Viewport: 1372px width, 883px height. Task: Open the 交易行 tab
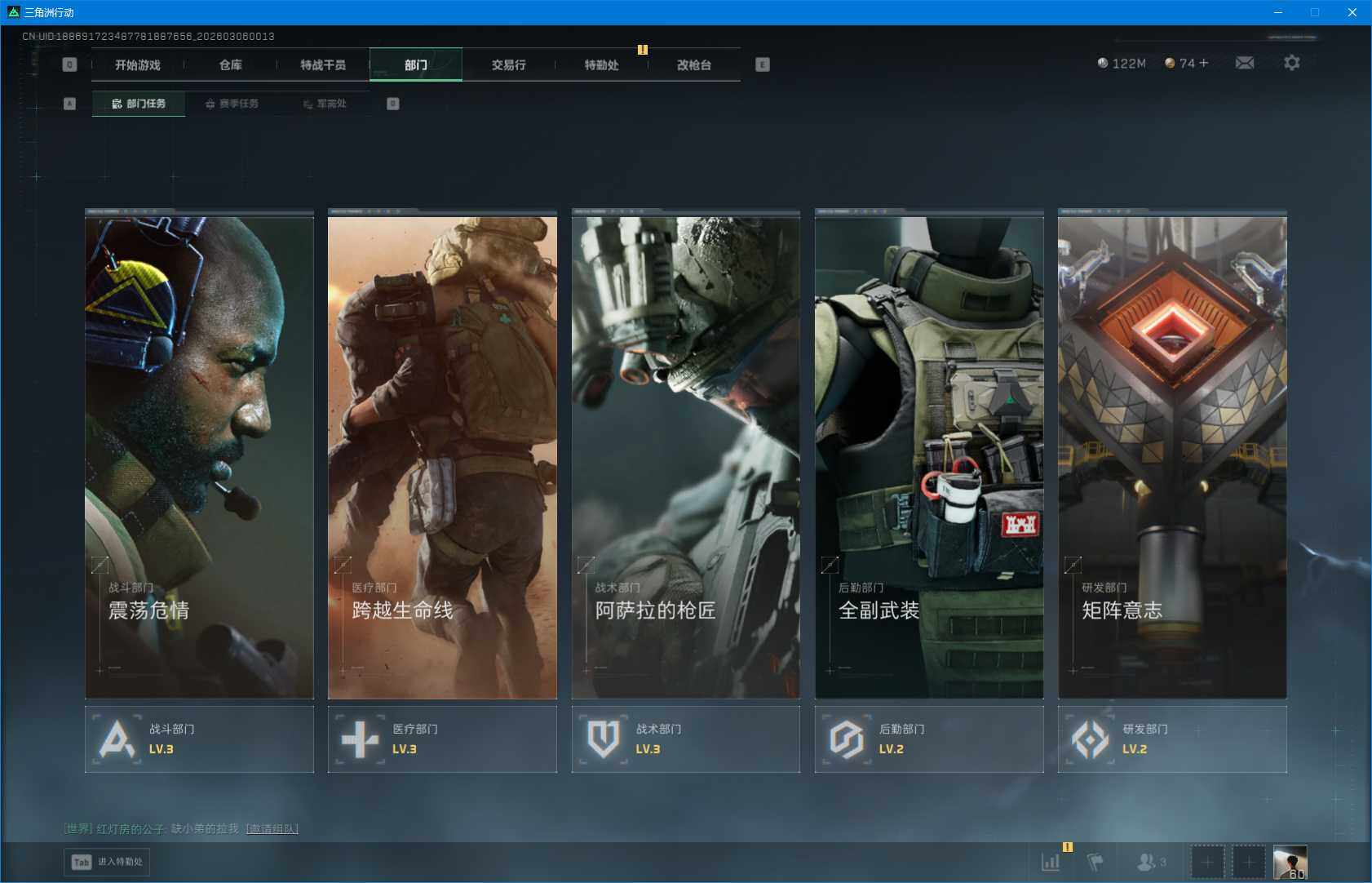(x=508, y=64)
